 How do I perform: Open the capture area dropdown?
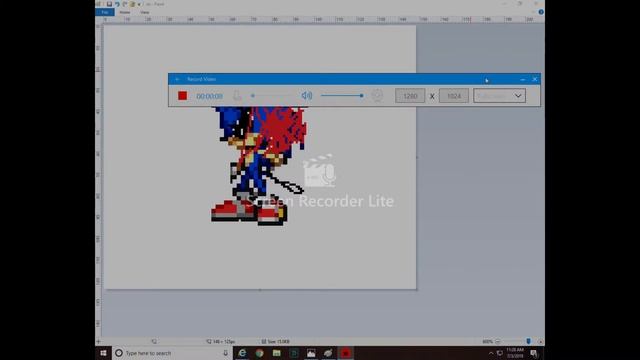coord(499,96)
